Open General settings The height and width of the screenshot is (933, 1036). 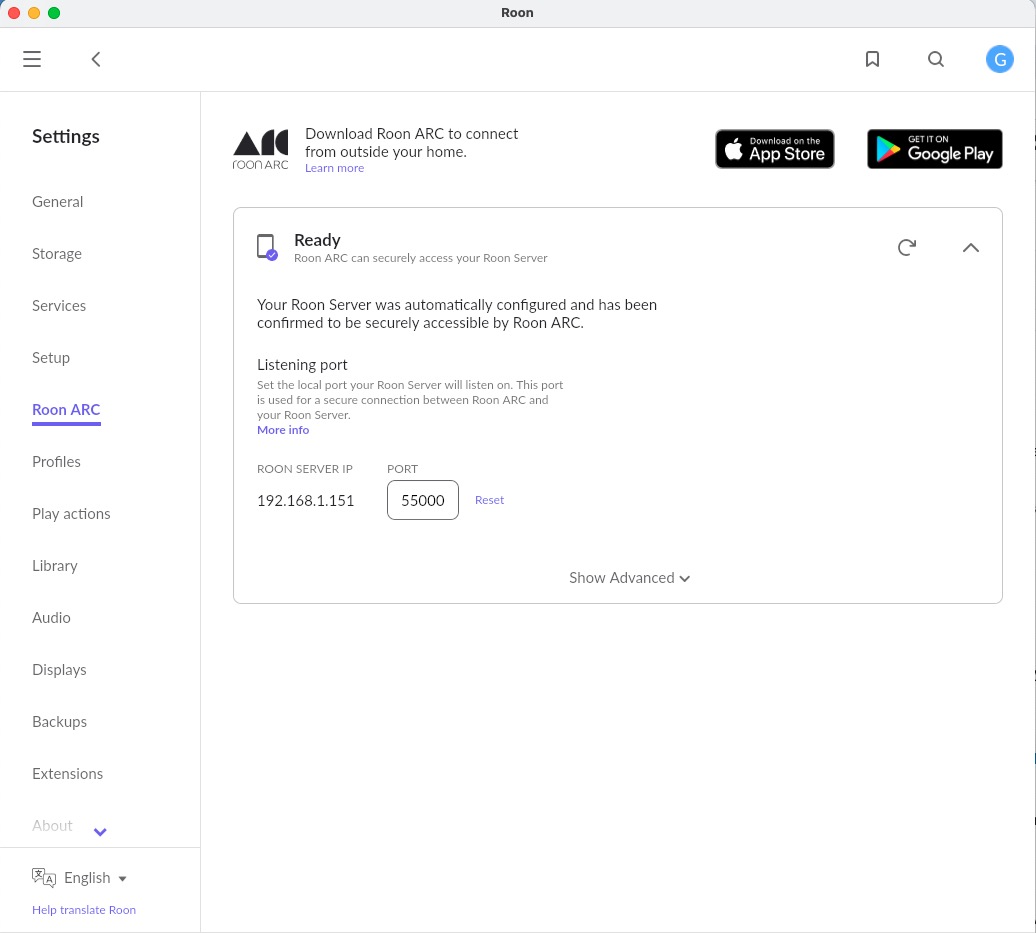click(57, 202)
